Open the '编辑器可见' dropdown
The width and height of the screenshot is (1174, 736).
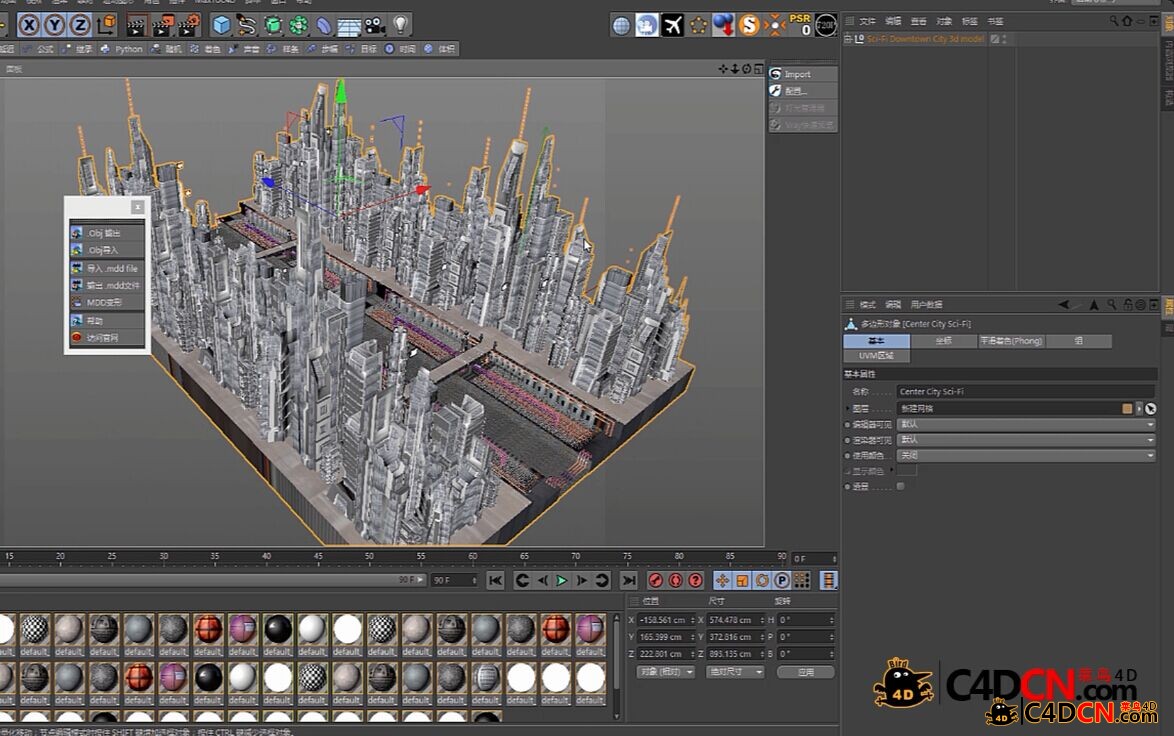point(1026,425)
